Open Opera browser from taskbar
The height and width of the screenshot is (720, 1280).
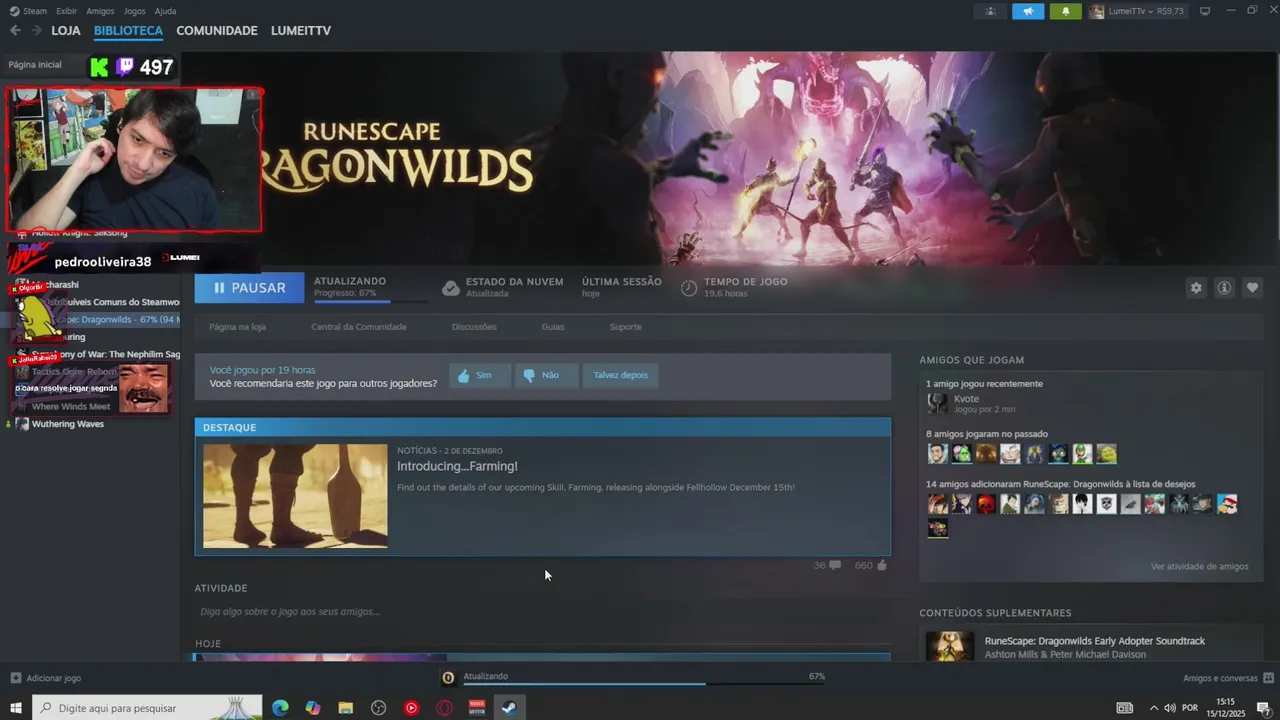[444, 708]
